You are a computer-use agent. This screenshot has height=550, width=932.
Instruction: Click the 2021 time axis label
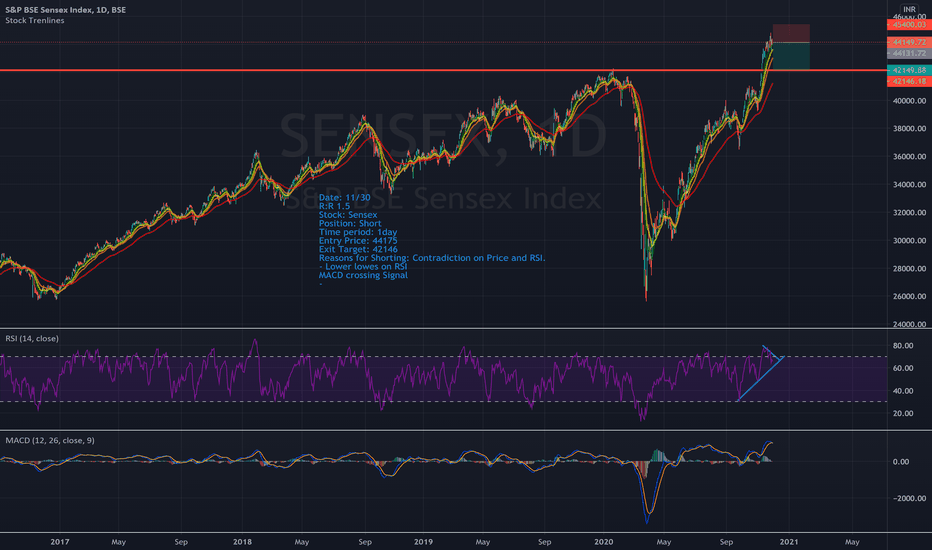pos(789,542)
